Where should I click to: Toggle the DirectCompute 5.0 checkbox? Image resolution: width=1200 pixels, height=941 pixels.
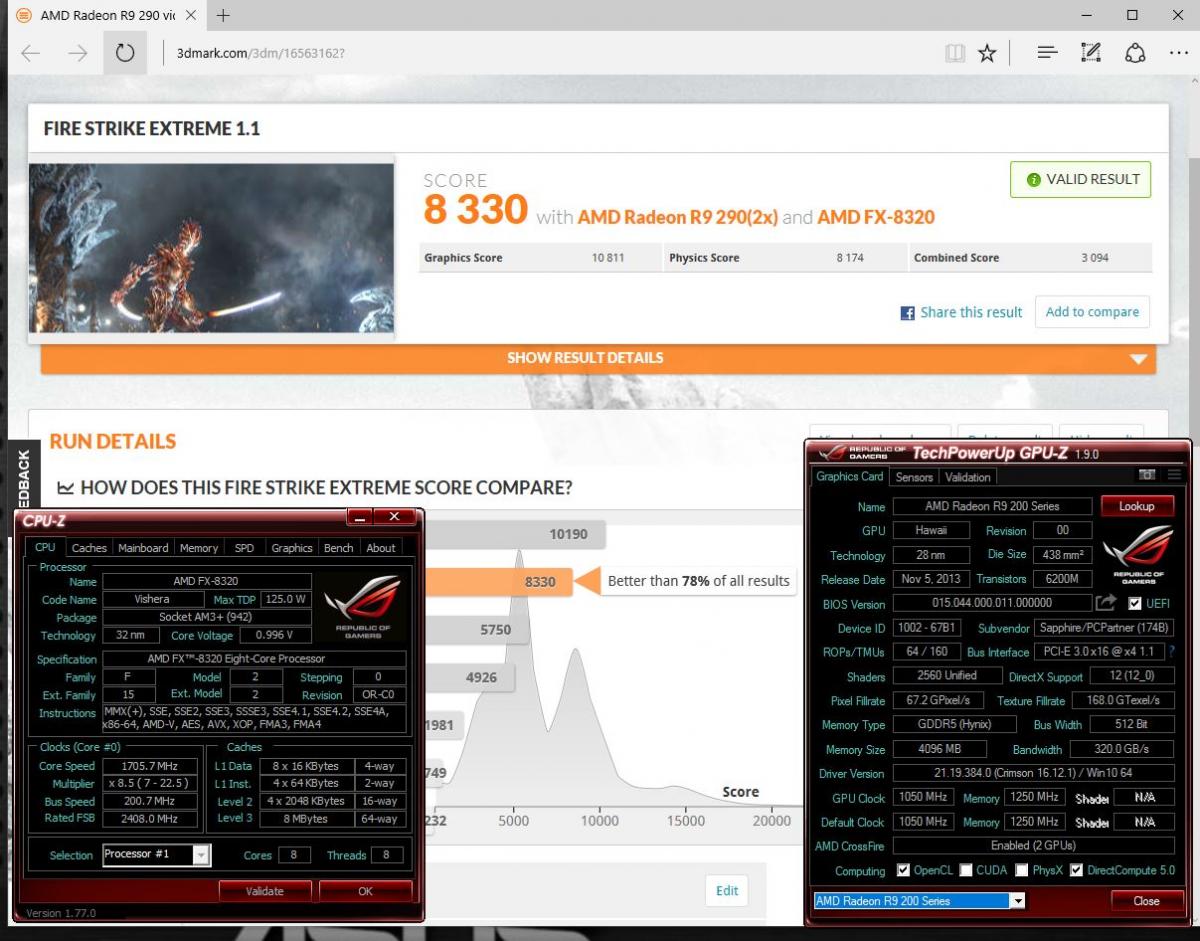1076,870
